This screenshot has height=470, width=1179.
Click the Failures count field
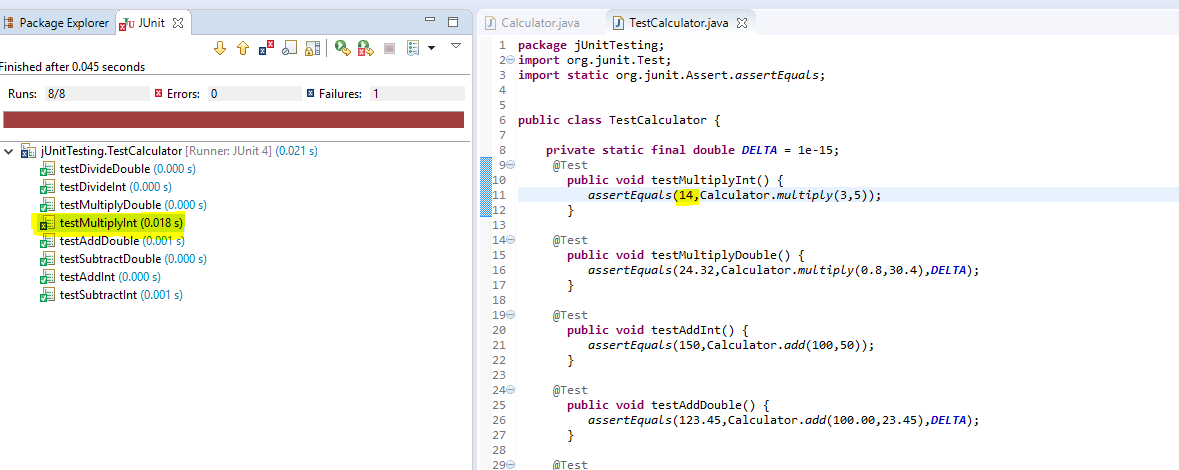pyautogui.click(x=417, y=94)
